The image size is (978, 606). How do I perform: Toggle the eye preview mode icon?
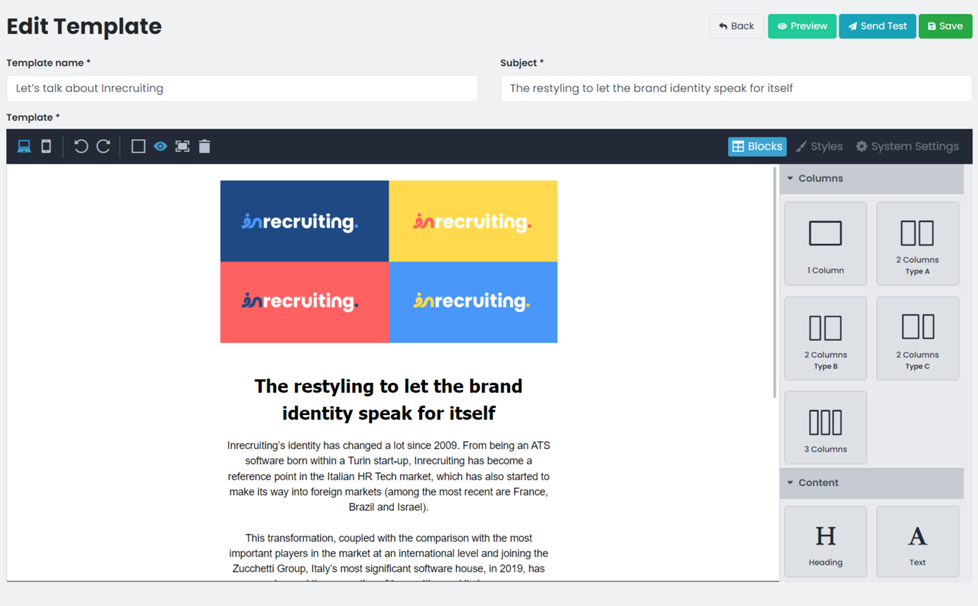[160, 147]
